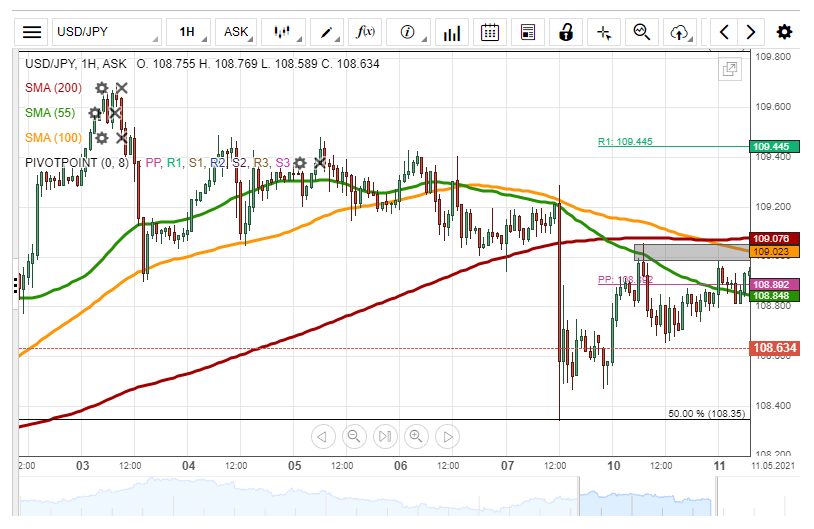Viewport: 814px width, 529px height.
Task: Zoom out using bottom magnifier minus button
Action: [353, 436]
